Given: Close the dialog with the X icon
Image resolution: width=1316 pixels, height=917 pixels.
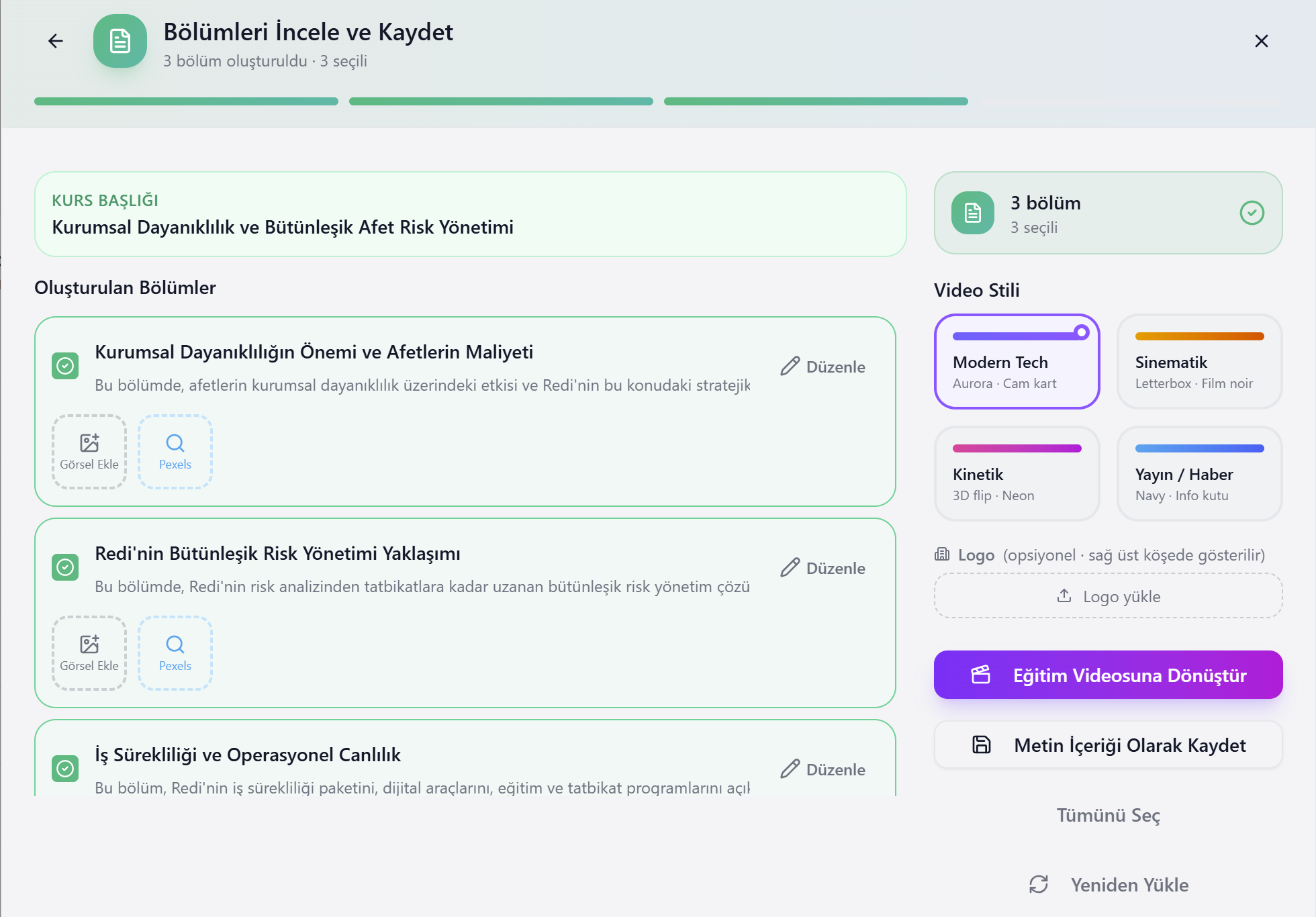Looking at the screenshot, I should (1262, 41).
